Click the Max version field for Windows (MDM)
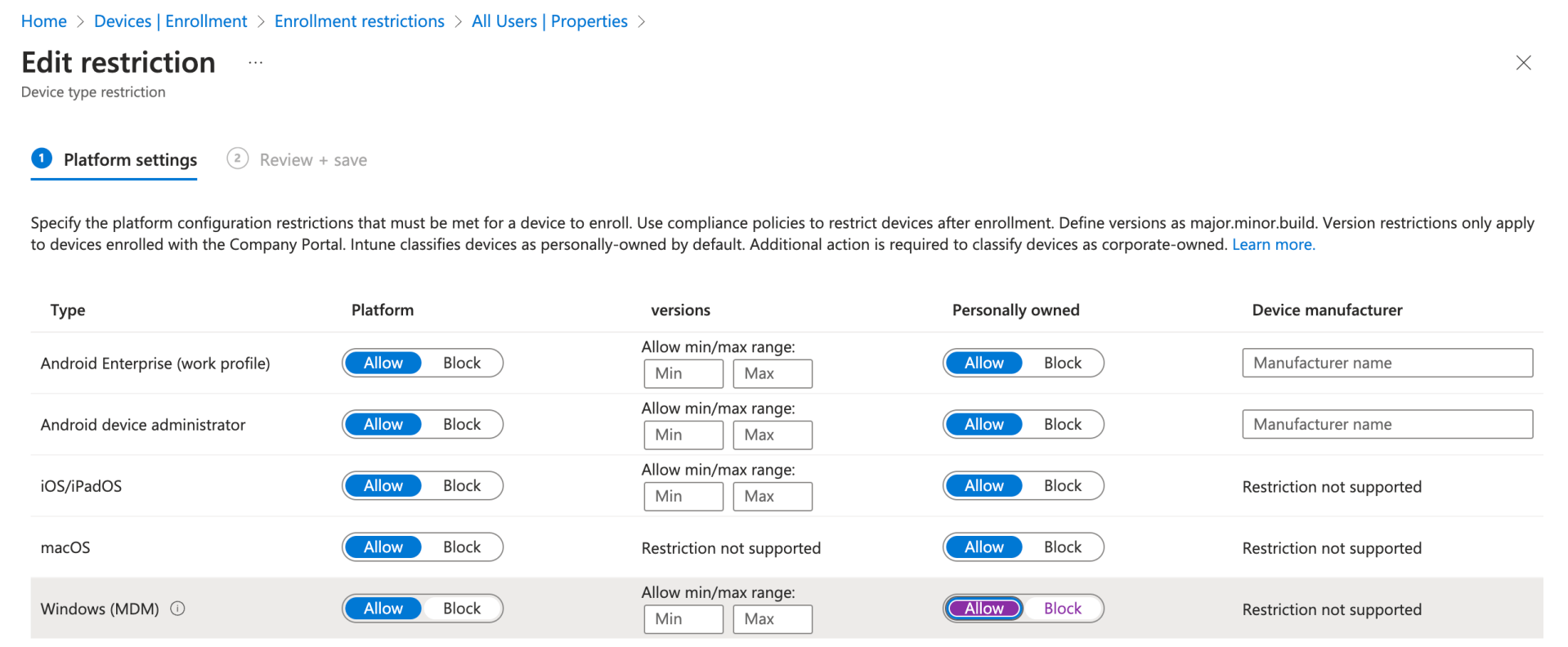This screenshot has width=1568, height=647. pos(771,619)
